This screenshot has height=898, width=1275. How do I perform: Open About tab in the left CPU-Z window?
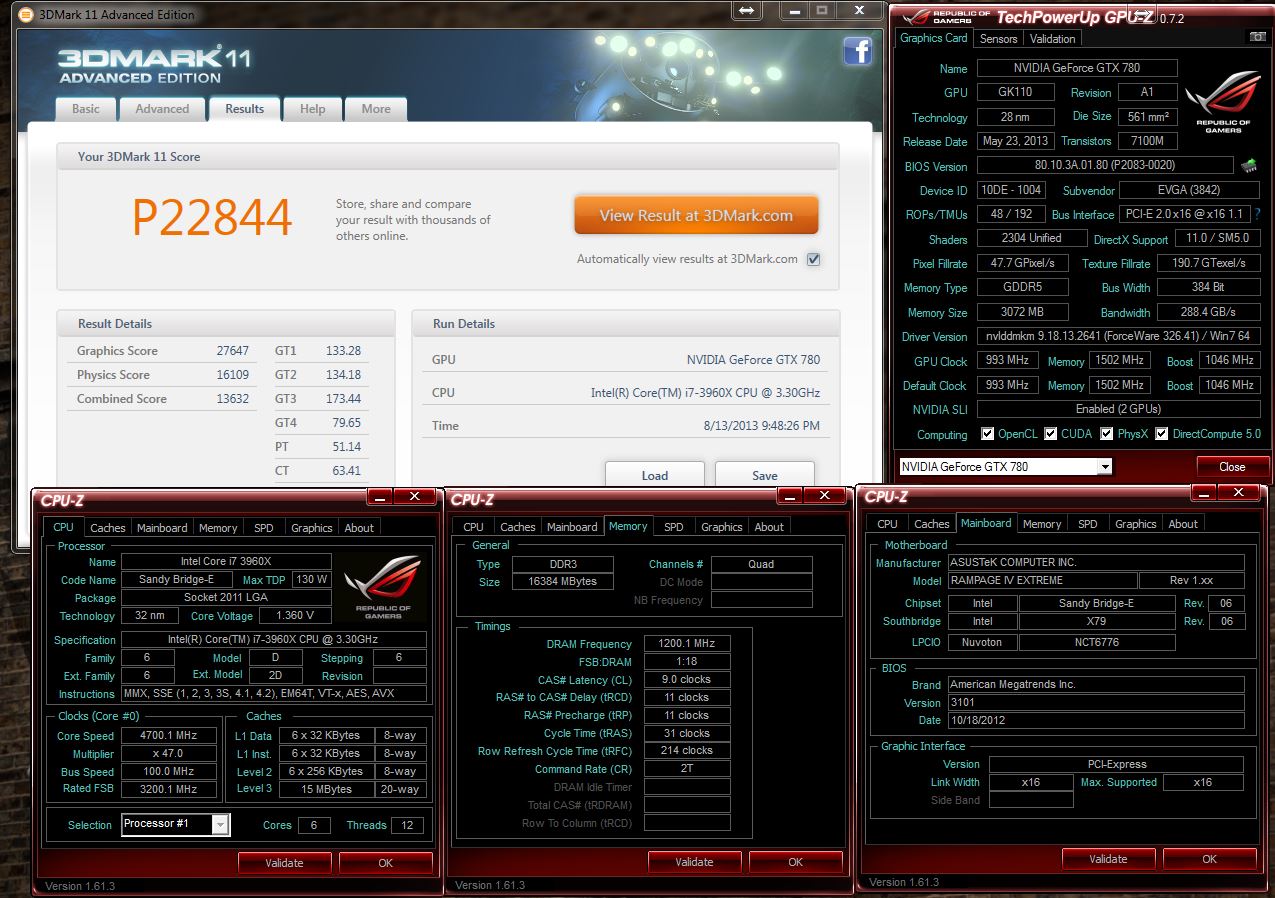click(x=359, y=528)
